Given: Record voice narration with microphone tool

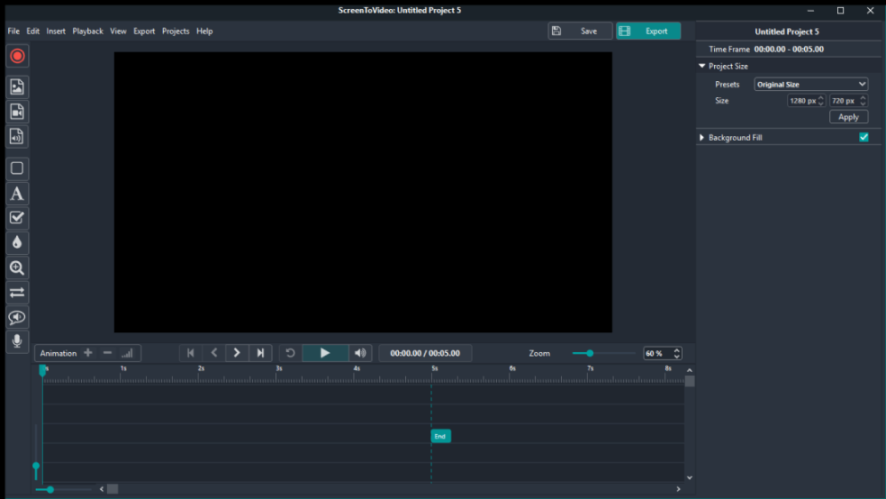Looking at the screenshot, I should click(x=17, y=341).
